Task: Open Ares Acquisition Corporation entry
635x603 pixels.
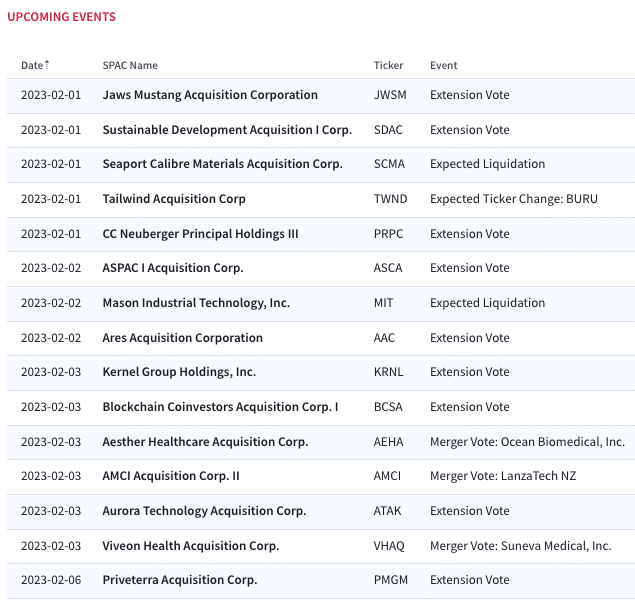Action: [x=182, y=338]
